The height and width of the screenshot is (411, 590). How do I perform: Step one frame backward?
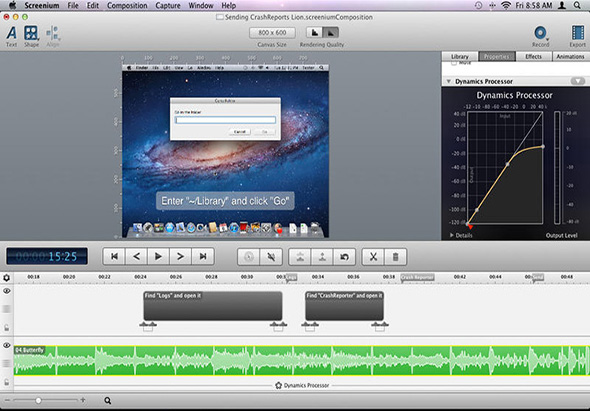(136, 257)
